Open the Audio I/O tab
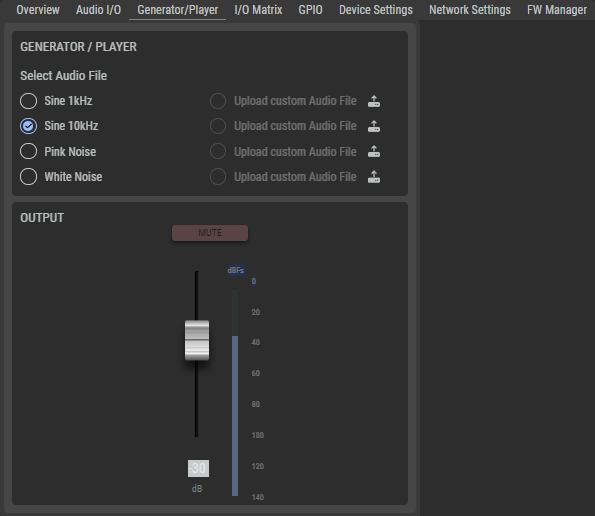Screen dimensions: 595x516 click(x=98, y=10)
